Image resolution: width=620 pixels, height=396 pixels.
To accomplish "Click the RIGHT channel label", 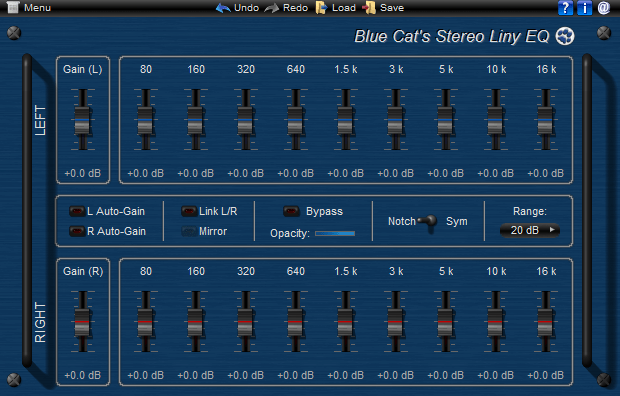I will (x=40, y=322).
